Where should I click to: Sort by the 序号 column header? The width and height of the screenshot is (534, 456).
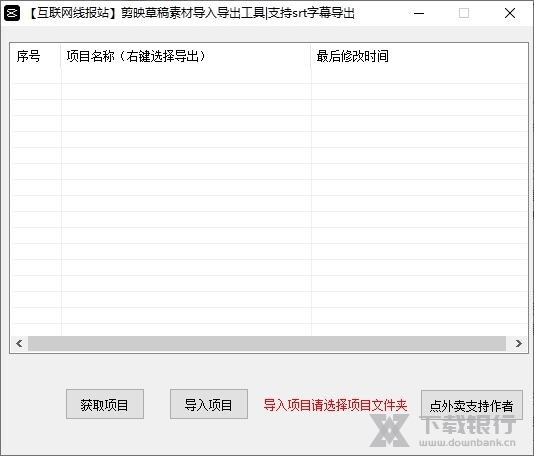[35, 56]
